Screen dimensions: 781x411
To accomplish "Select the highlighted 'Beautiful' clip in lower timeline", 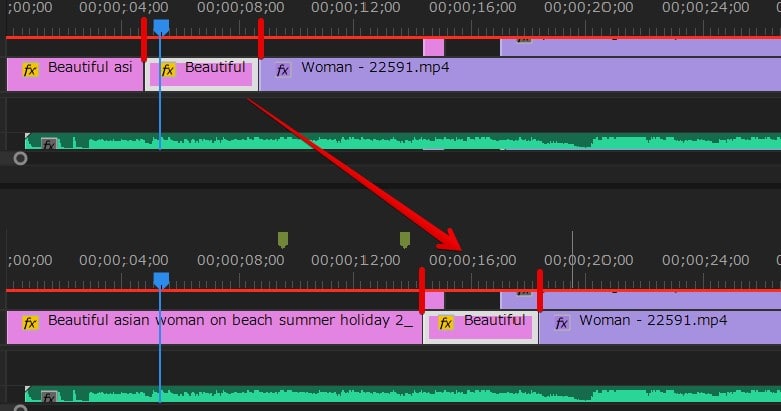I will pos(480,327).
